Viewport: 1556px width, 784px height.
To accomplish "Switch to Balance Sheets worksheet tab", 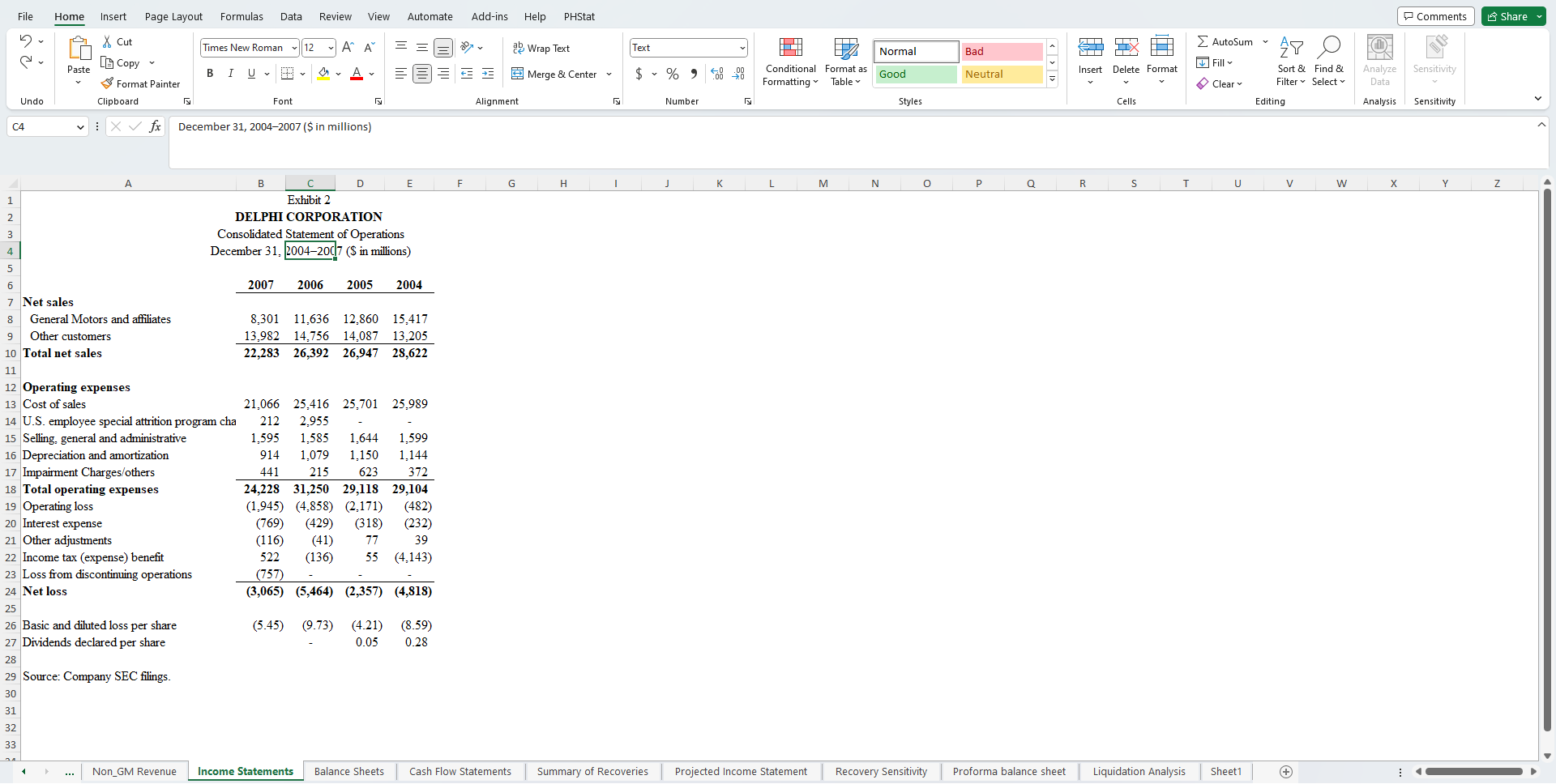I will (x=349, y=772).
